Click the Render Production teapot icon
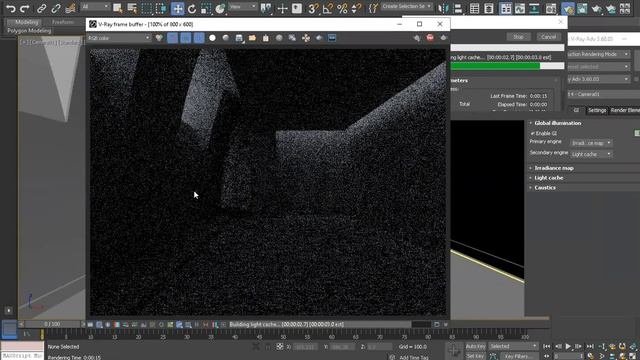This screenshot has height=360, width=640. coord(596,8)
